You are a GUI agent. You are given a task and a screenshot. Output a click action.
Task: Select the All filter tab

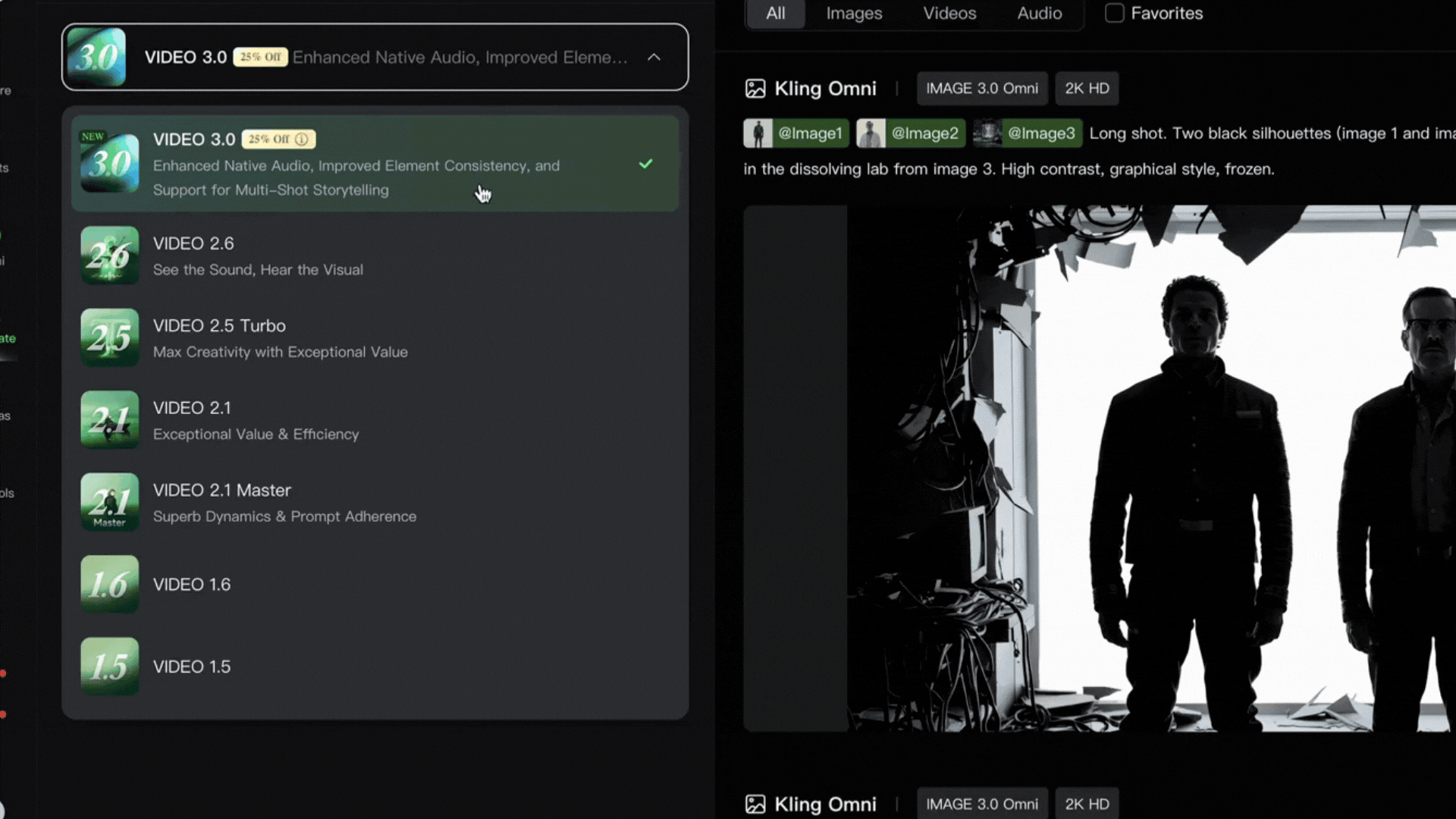[x=775, y=13]
